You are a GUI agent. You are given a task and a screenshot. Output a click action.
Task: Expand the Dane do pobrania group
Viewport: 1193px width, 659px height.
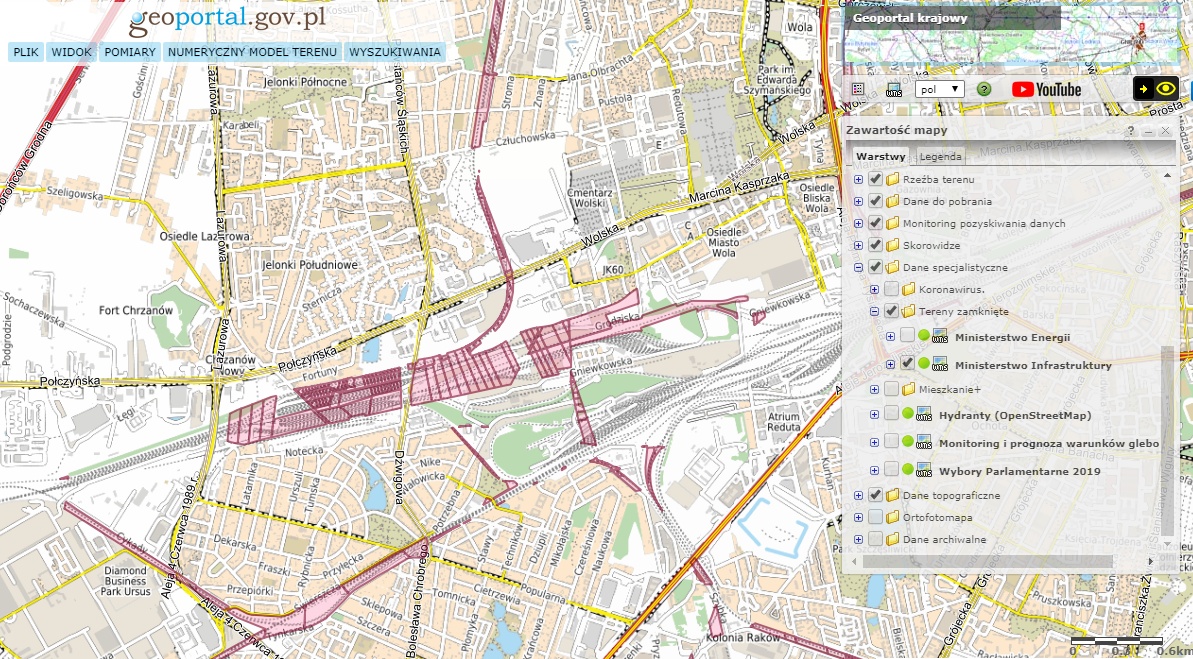coord(858,202)
